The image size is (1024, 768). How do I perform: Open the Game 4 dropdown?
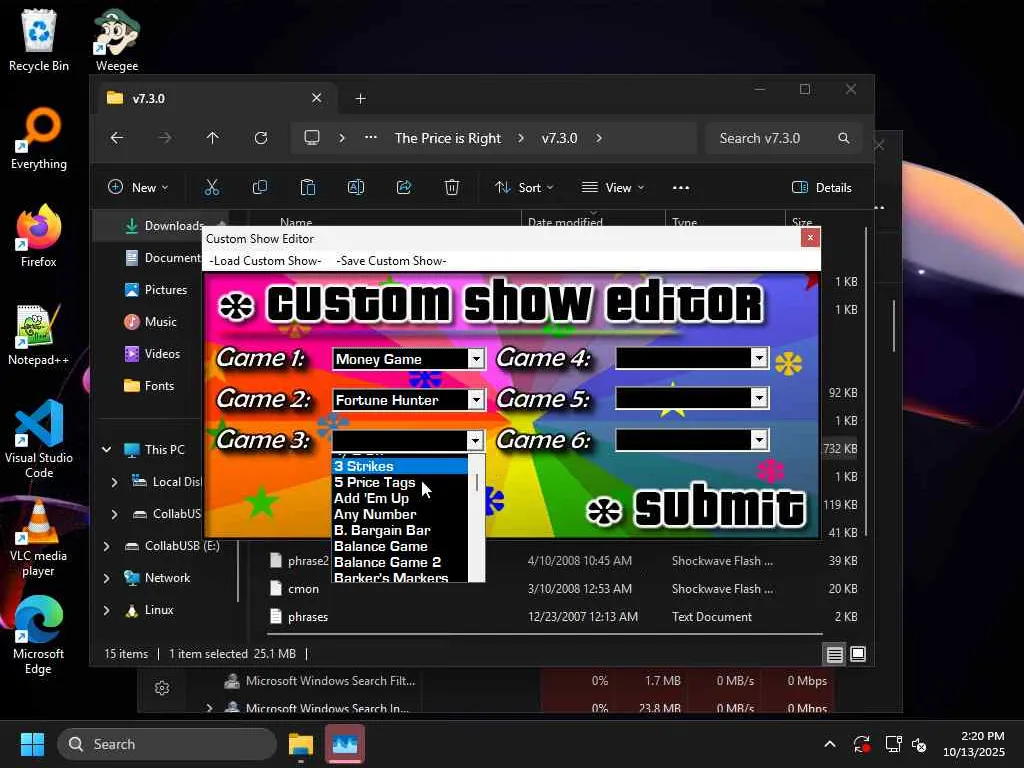coord(759,357)
